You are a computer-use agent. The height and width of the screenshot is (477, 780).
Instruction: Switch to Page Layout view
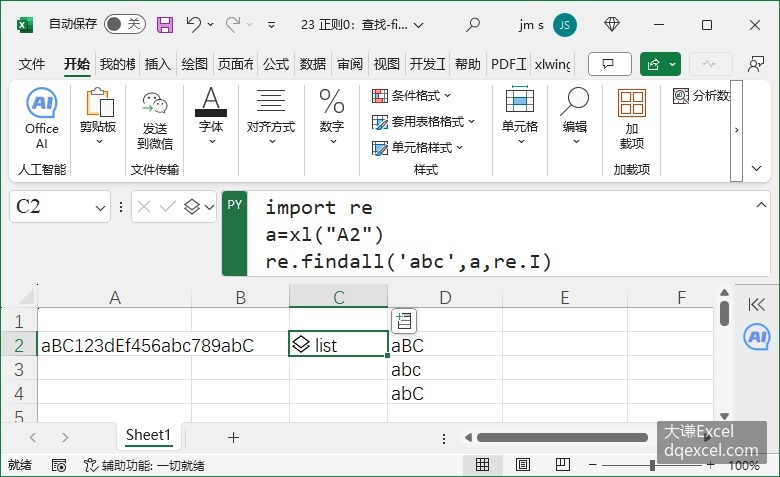pyautogui.click(x=522, y=465)
